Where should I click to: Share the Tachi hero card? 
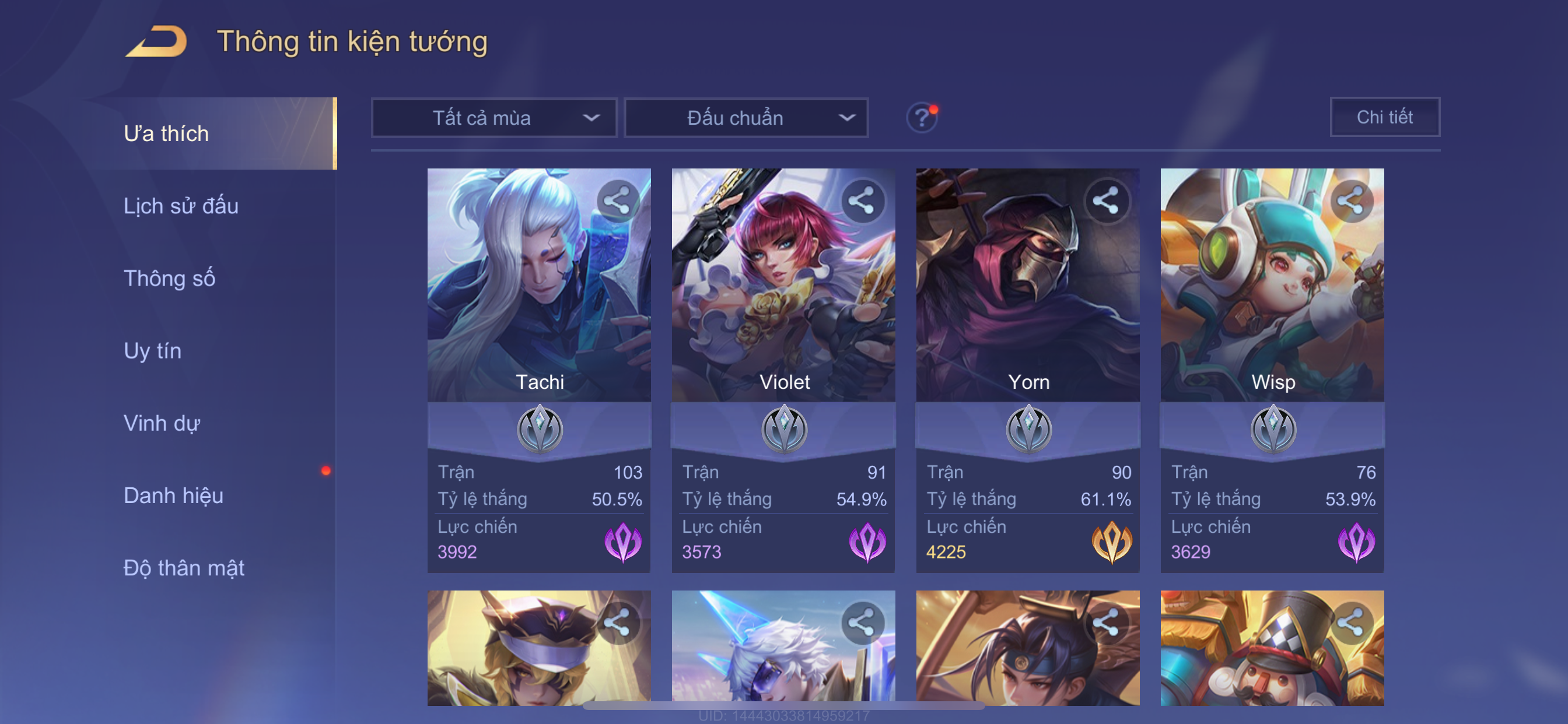click(617, 201)
